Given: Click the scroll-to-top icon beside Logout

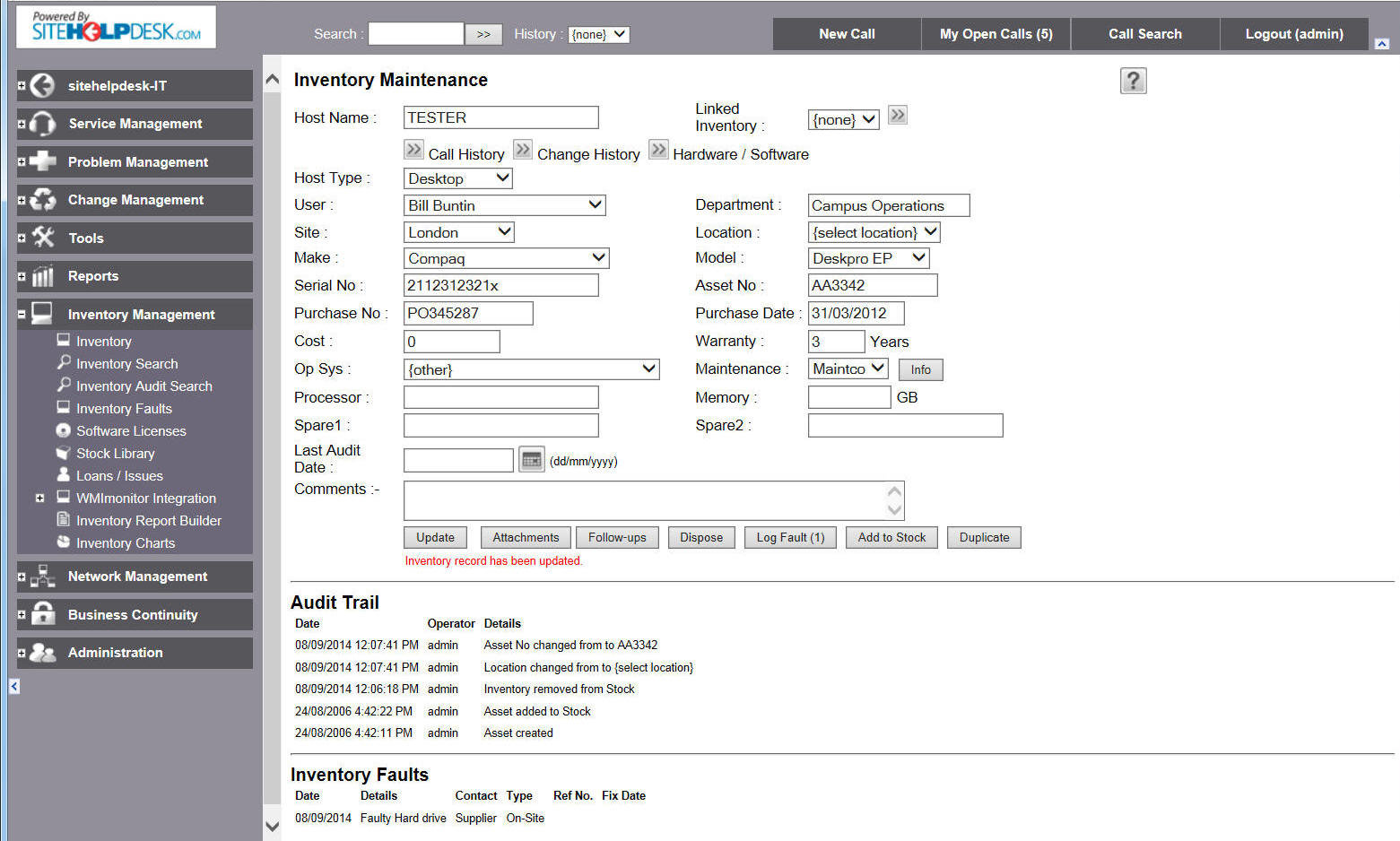Looking at the screenshot, I should click(x=1382, y=44).
